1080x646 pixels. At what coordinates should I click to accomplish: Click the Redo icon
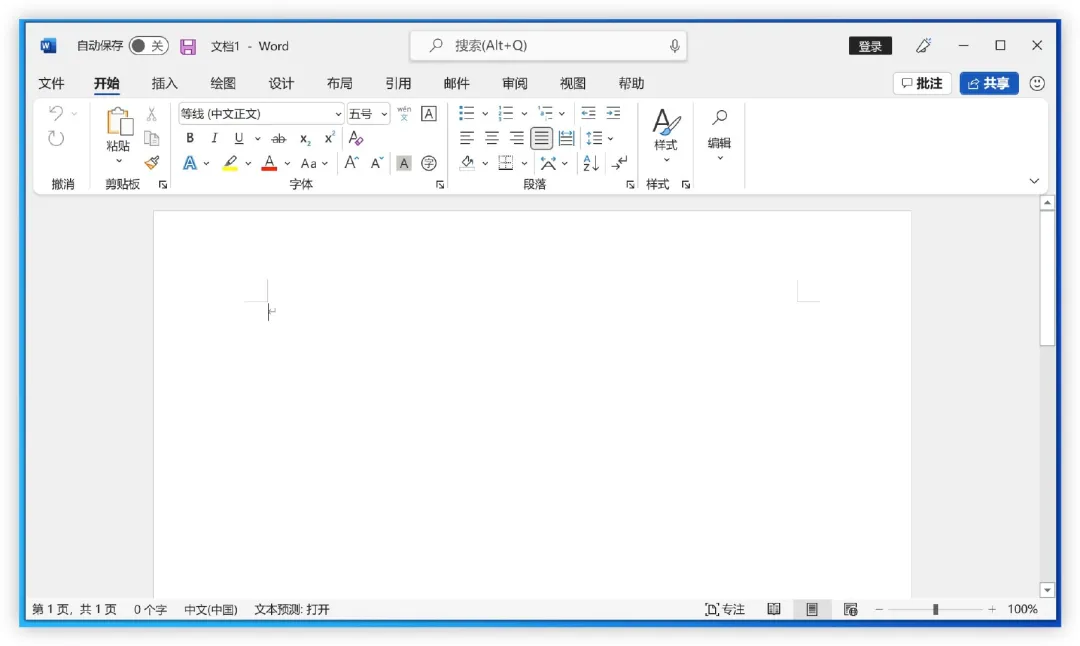click(x=56, y=138)
